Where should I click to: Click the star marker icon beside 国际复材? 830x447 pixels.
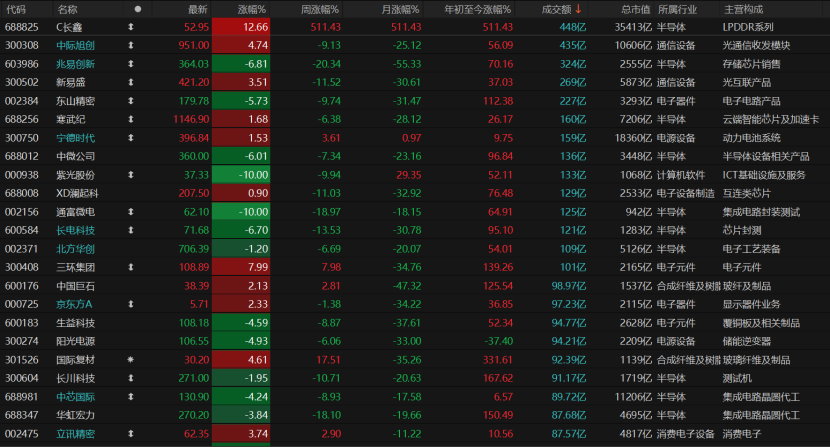[131, 360]
